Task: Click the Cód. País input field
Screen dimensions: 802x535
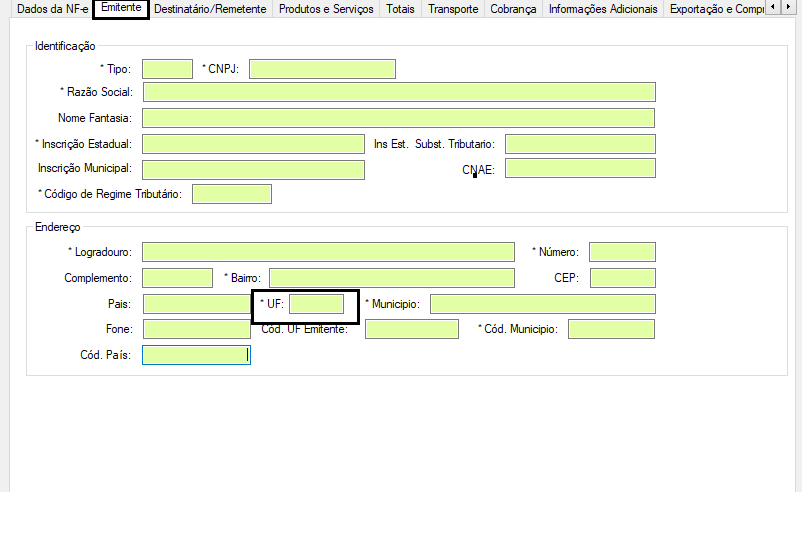Action: click(196, 355)
